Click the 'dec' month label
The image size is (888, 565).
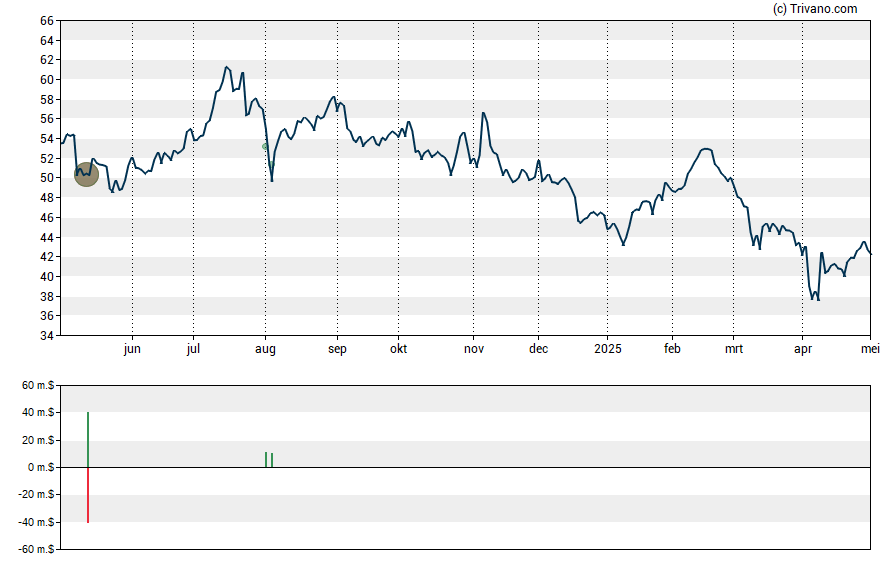coord(539,349)
